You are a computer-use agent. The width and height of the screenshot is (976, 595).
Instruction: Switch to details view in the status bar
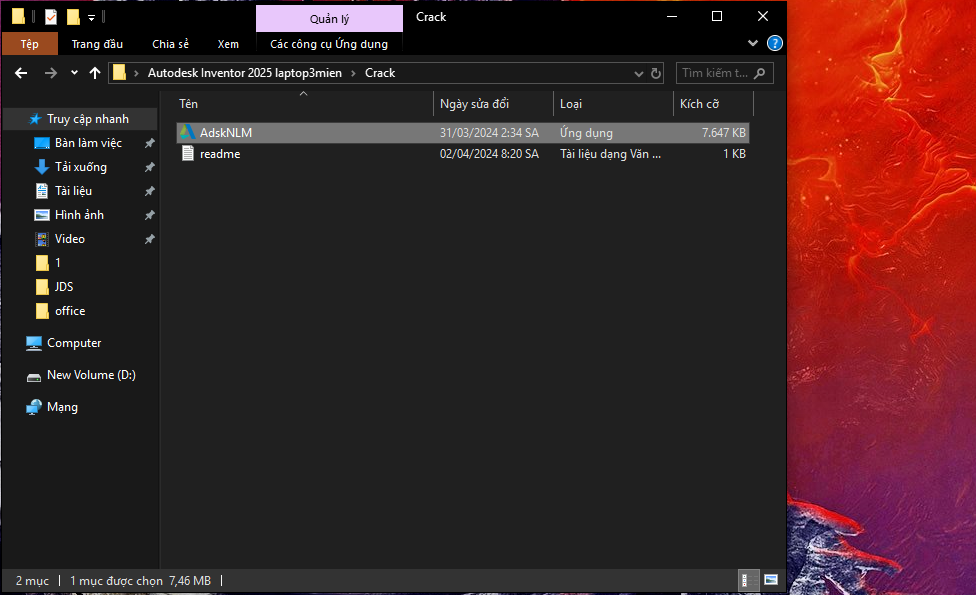tap(746, 580)
